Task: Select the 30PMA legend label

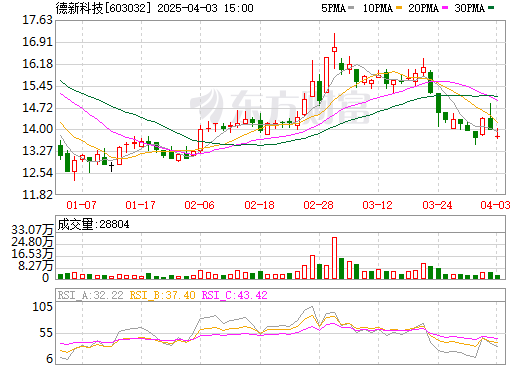Action: tap(470, 8)
